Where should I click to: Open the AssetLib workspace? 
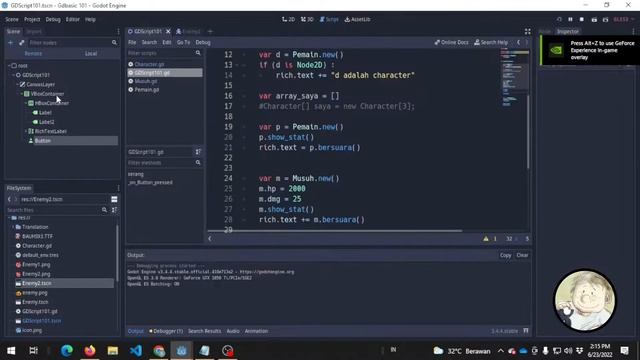tap(358, 19)
